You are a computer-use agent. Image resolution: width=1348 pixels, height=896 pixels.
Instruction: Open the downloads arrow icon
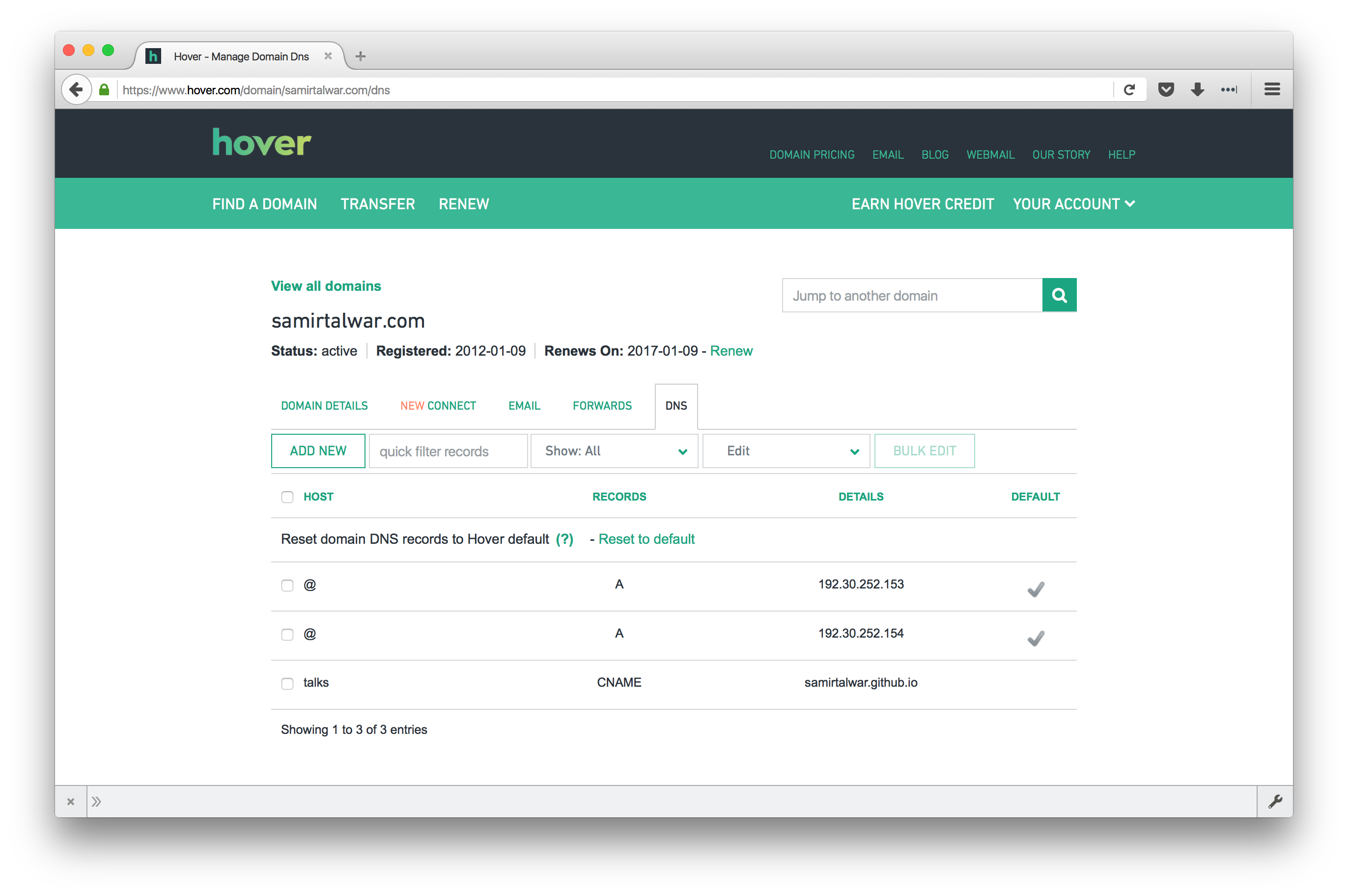point(1197,90)
